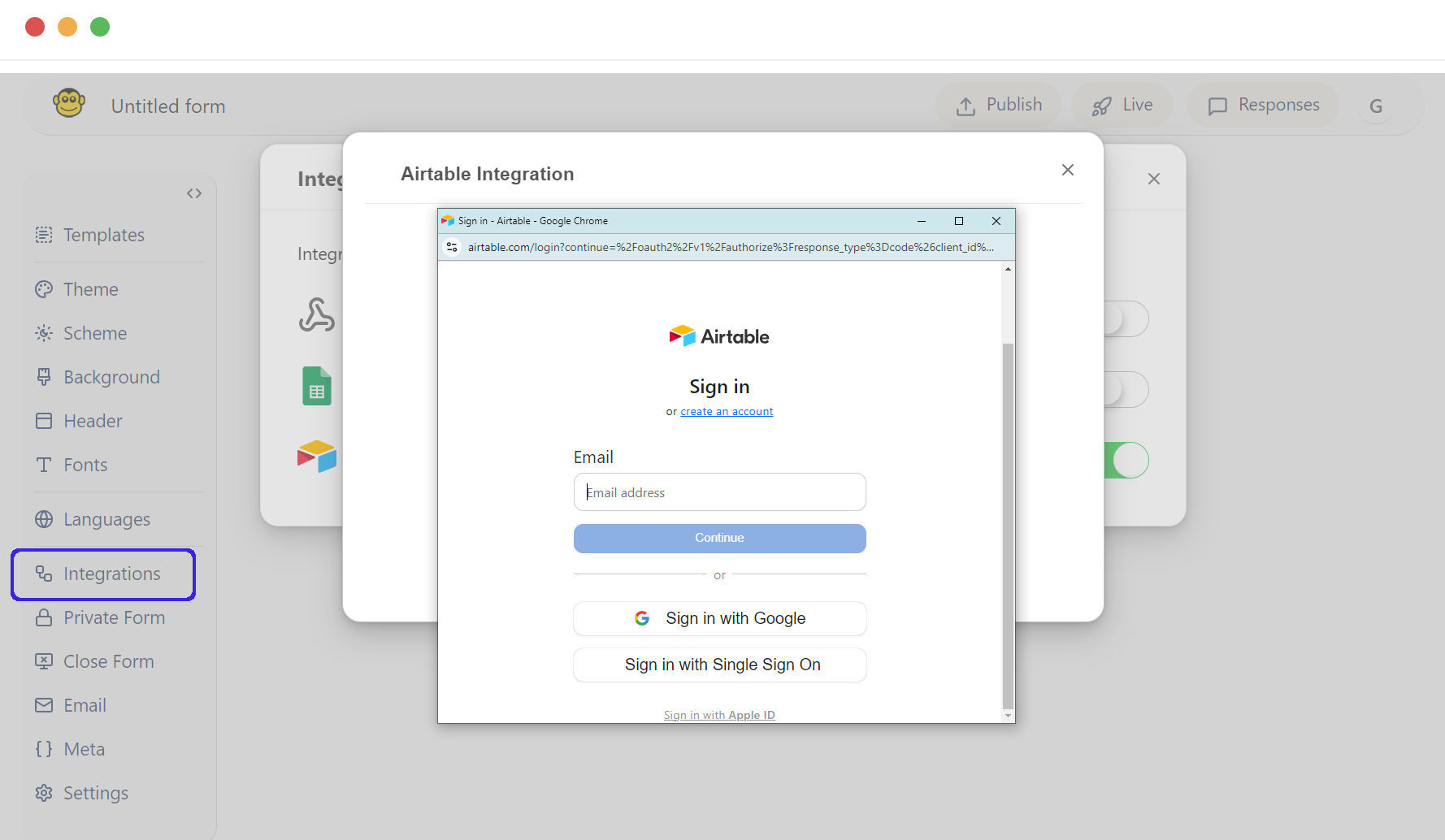Screen dimensions: 1445x840
Task: Click the Close Form icon
Action: click(x=44, y=661)
